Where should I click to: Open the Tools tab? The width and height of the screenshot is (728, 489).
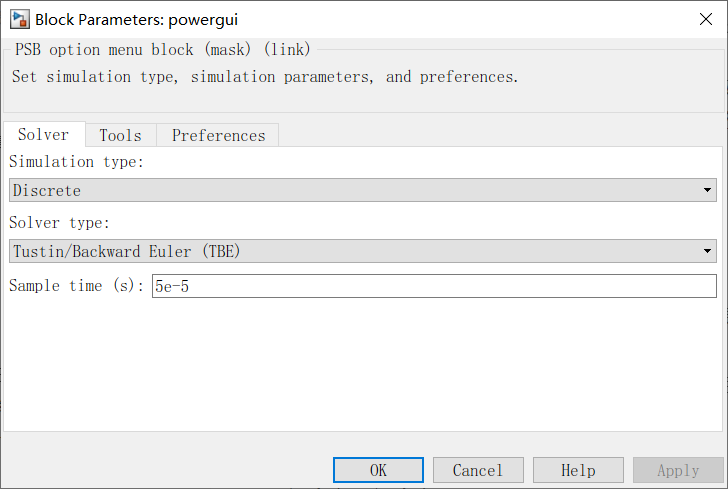click(120, 135)
